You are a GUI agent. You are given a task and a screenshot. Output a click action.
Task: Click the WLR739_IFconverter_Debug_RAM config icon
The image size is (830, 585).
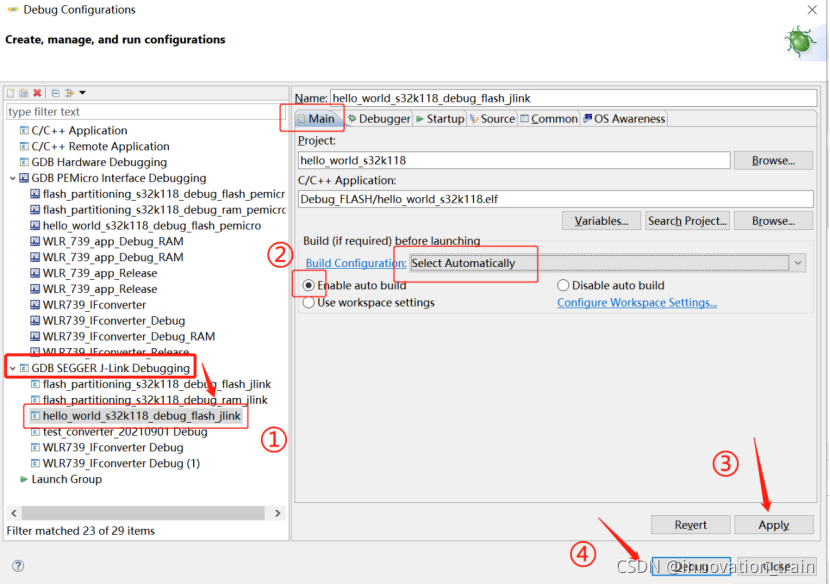(35, 337)
